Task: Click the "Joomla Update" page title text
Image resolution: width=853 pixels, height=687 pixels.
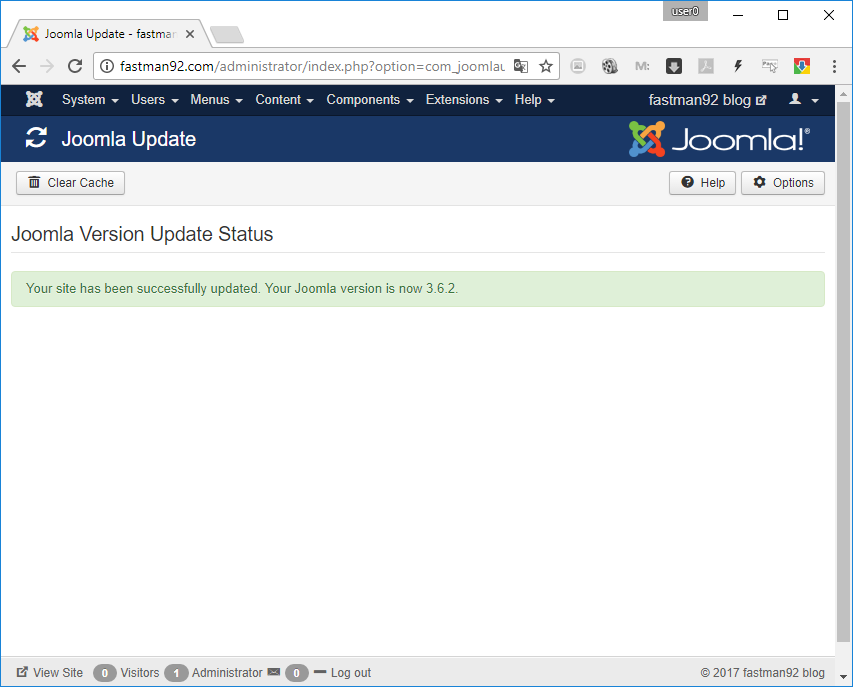Action: tap(128, 139)
